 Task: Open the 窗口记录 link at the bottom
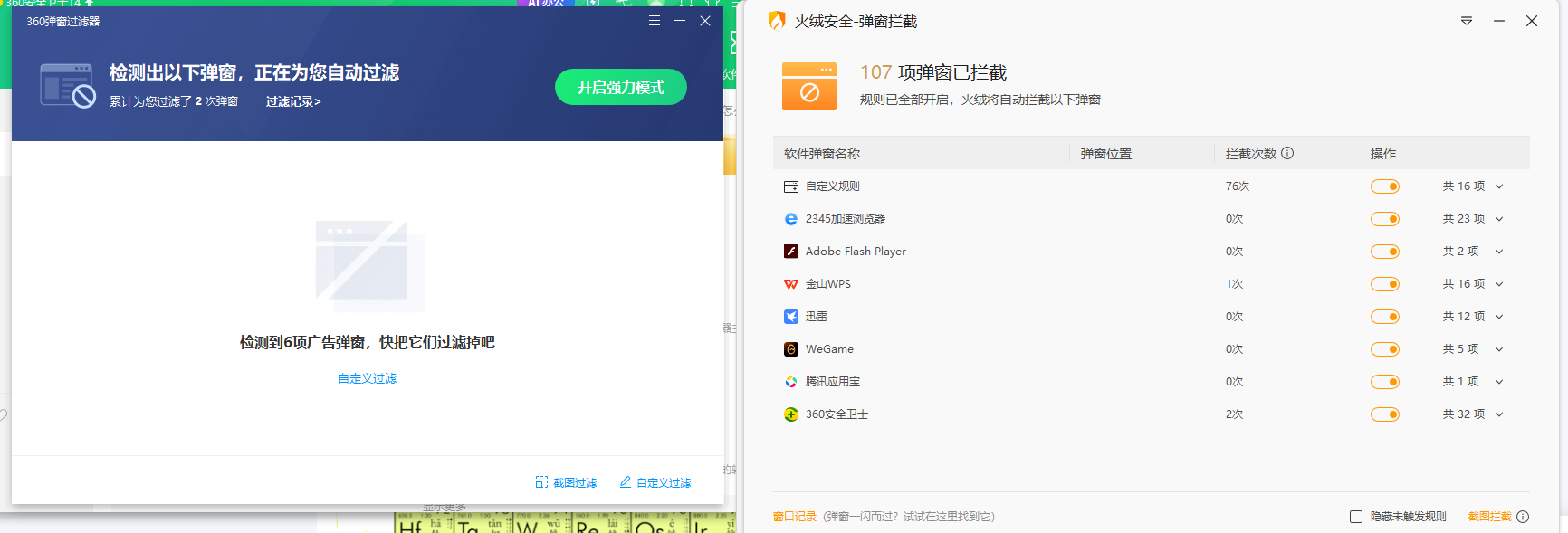pyautogui.click(x=794, y=517)
